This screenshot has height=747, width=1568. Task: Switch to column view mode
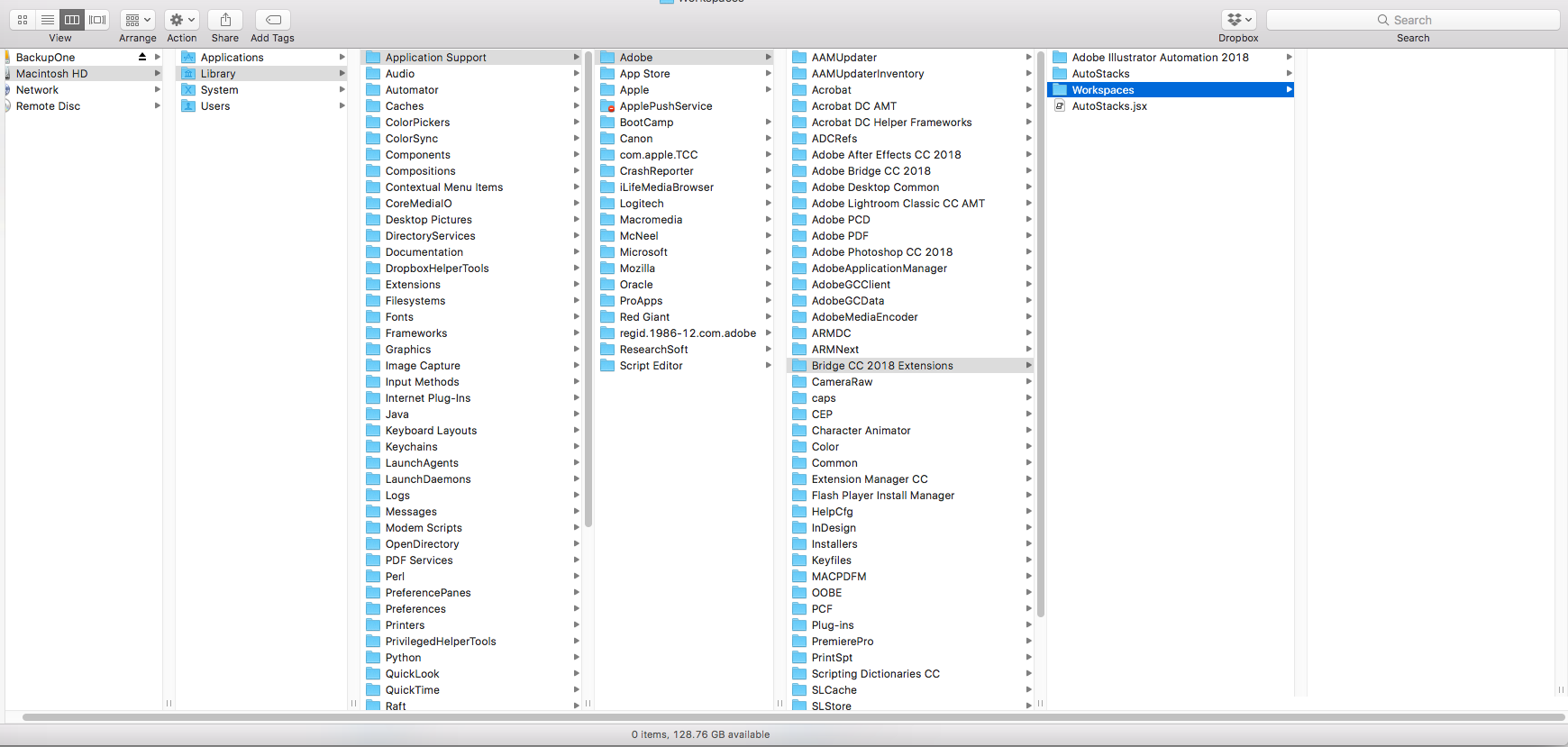(72, 20)
